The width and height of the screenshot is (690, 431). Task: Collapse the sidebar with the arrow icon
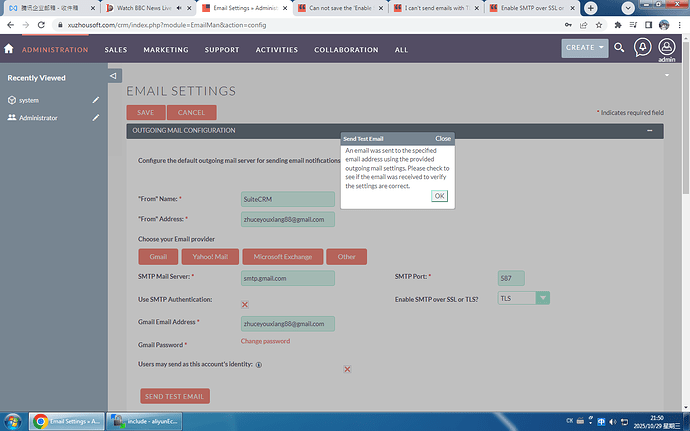[x=114, y=76]
